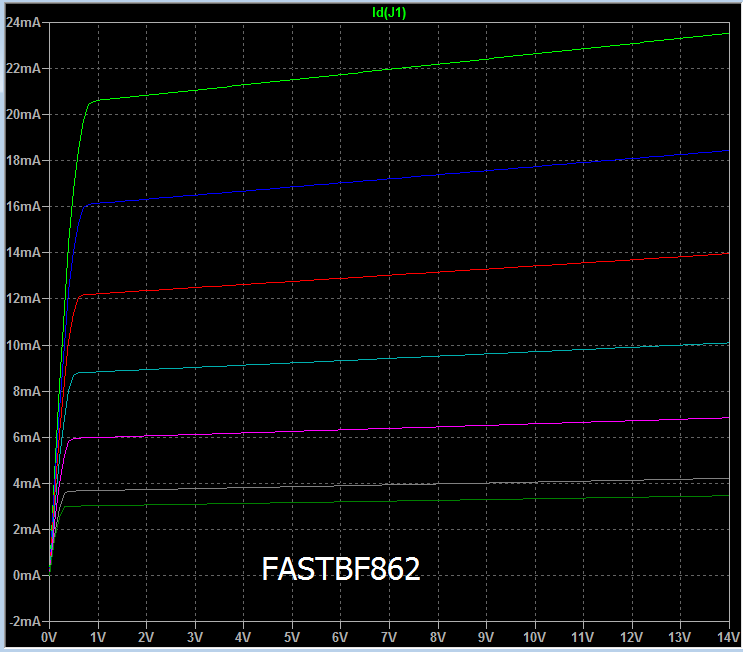Click the 24mA y-axis label
This screenshot has width=743, height=652.
tap(23, 22)
